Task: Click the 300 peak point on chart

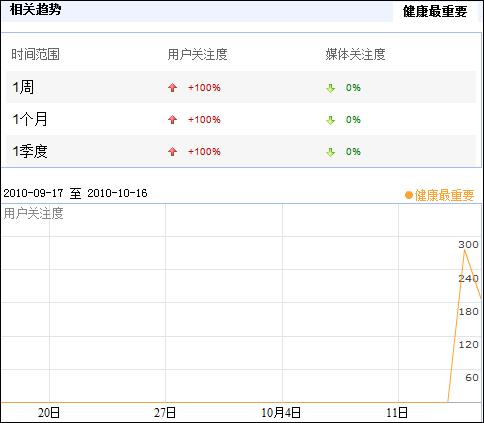Action: (x=465, y=250)
